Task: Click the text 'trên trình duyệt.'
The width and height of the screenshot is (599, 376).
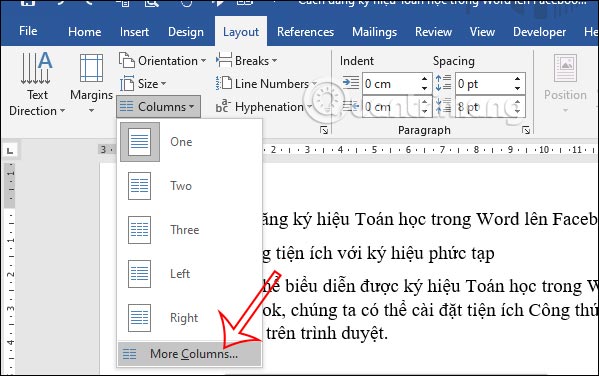Action: point(327,333)
